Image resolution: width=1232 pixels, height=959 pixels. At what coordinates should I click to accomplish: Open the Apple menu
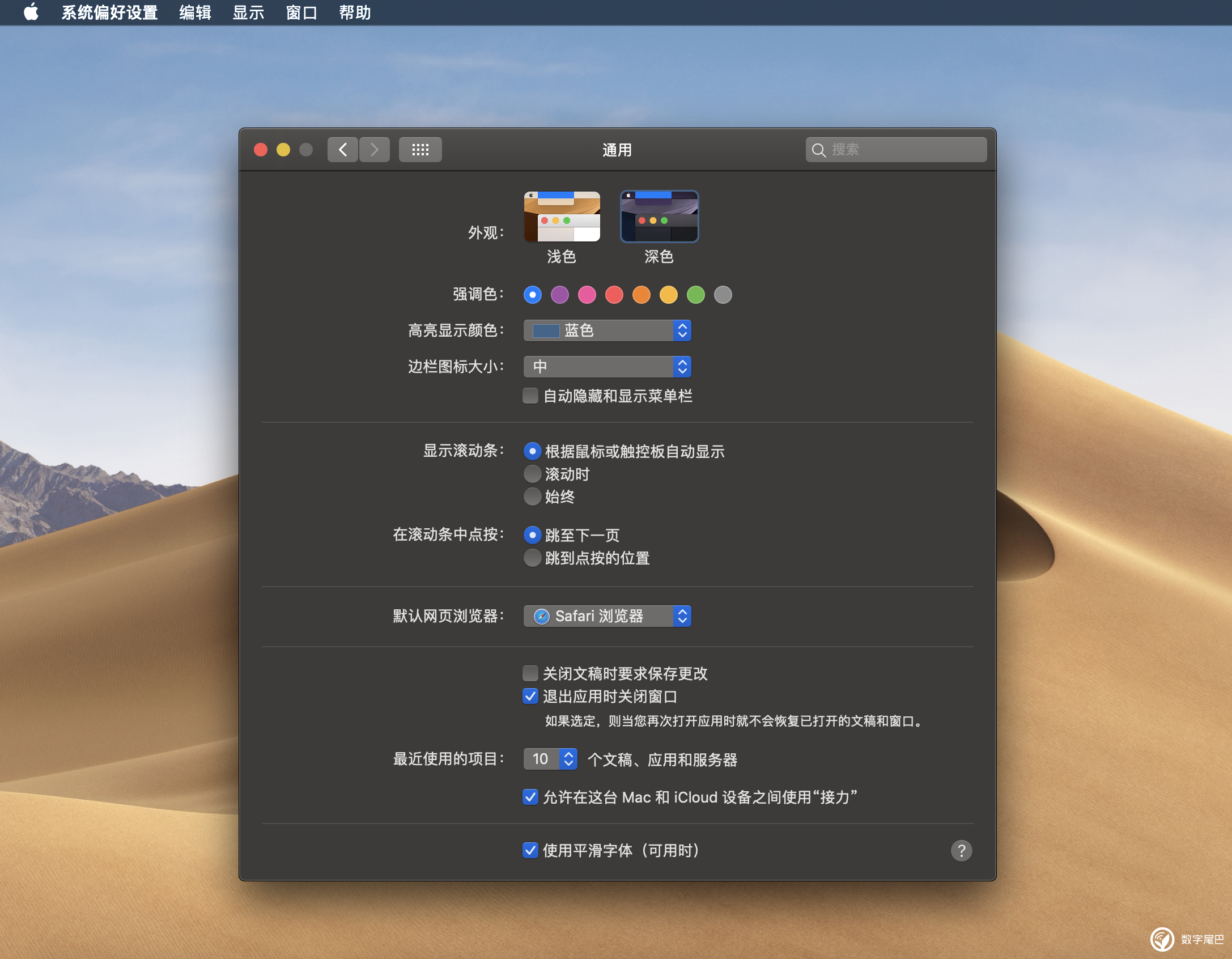pos(32,12)
